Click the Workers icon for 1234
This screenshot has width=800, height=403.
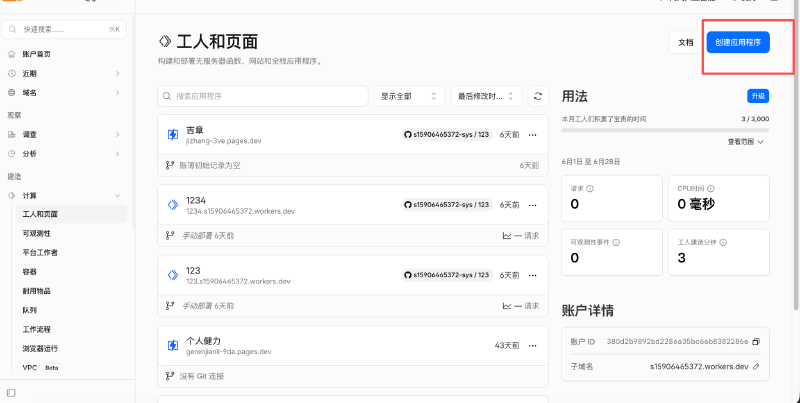(x=173, y=205)
